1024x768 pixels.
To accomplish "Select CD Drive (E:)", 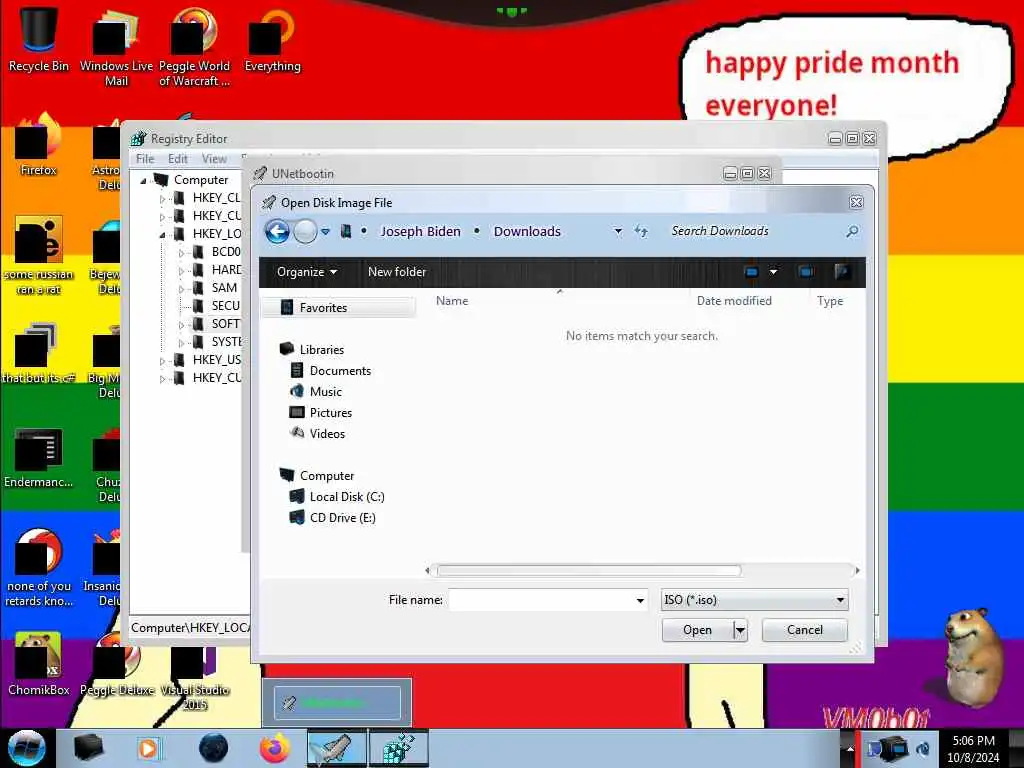I will click(x=342, y=517).
